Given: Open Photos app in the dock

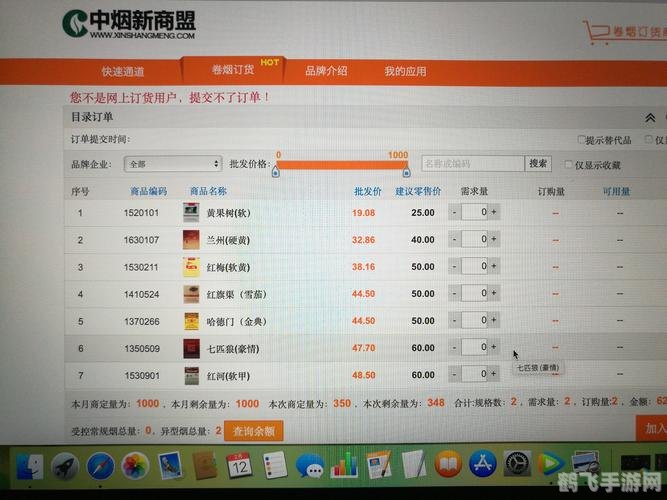Looking at the screenshot, I should [x=135, y=466].
